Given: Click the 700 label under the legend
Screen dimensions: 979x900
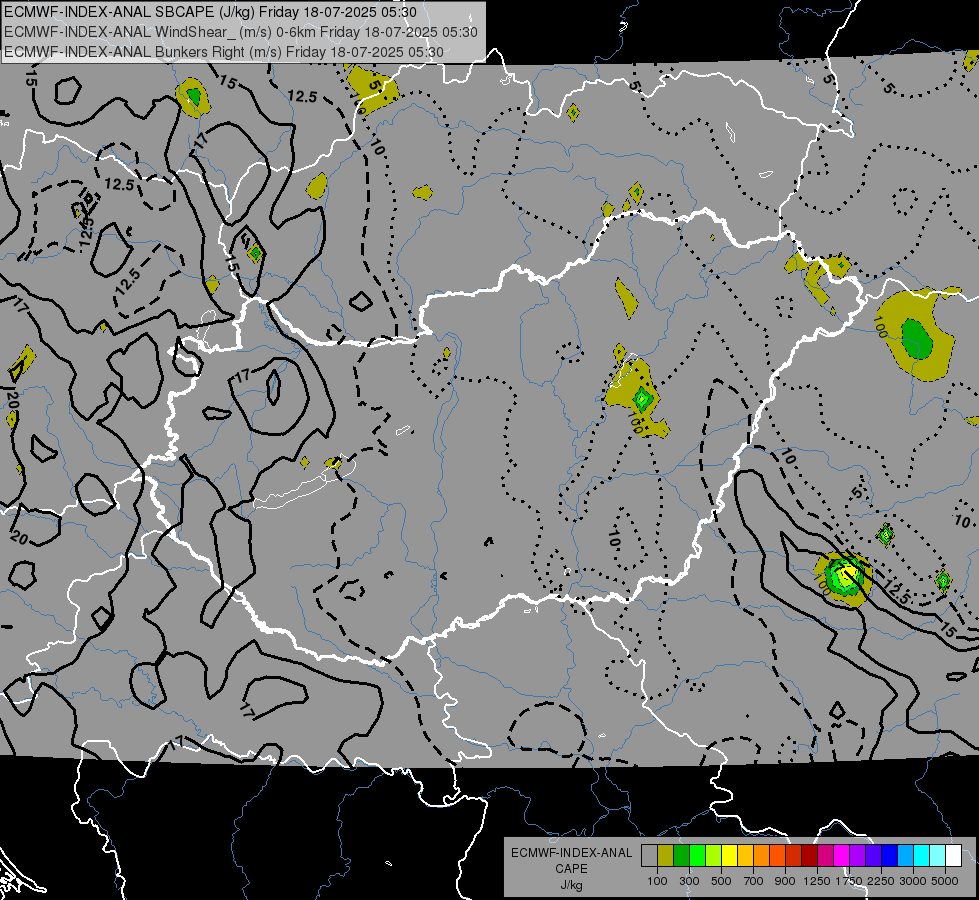Looking at the screenshot, I should pyautogui.click(x=754, y=881).
